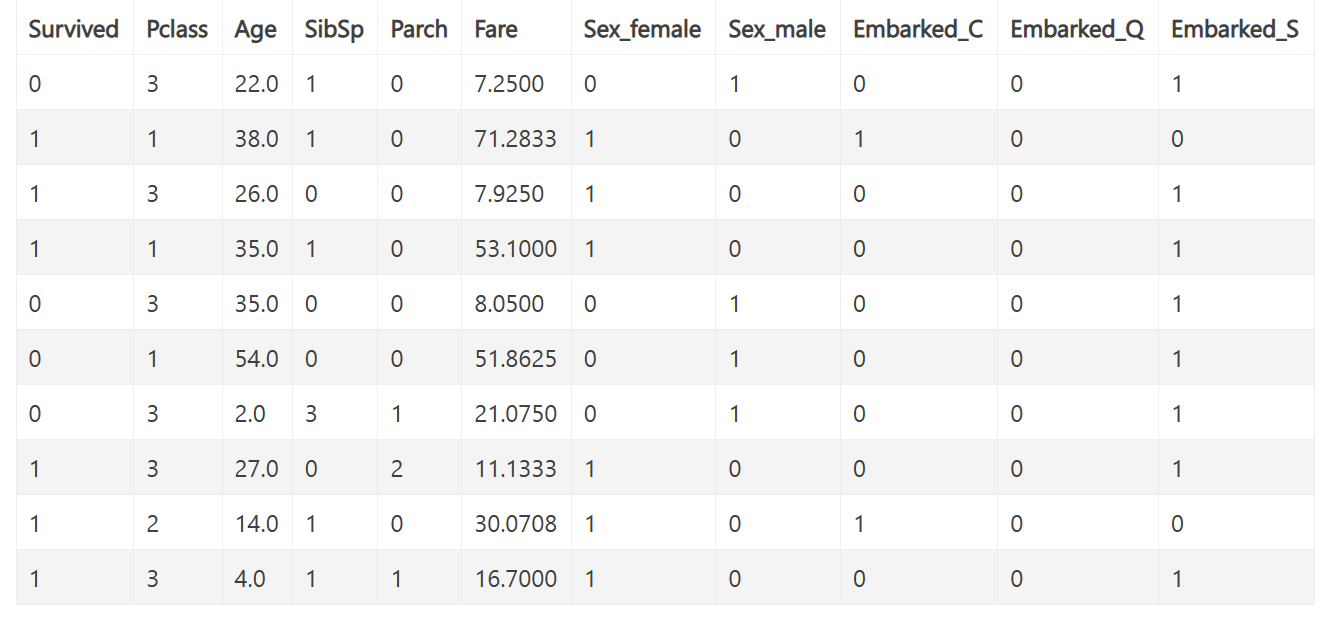Select the Fare value 53.1000
The image size is (1333, 624).
516,248
